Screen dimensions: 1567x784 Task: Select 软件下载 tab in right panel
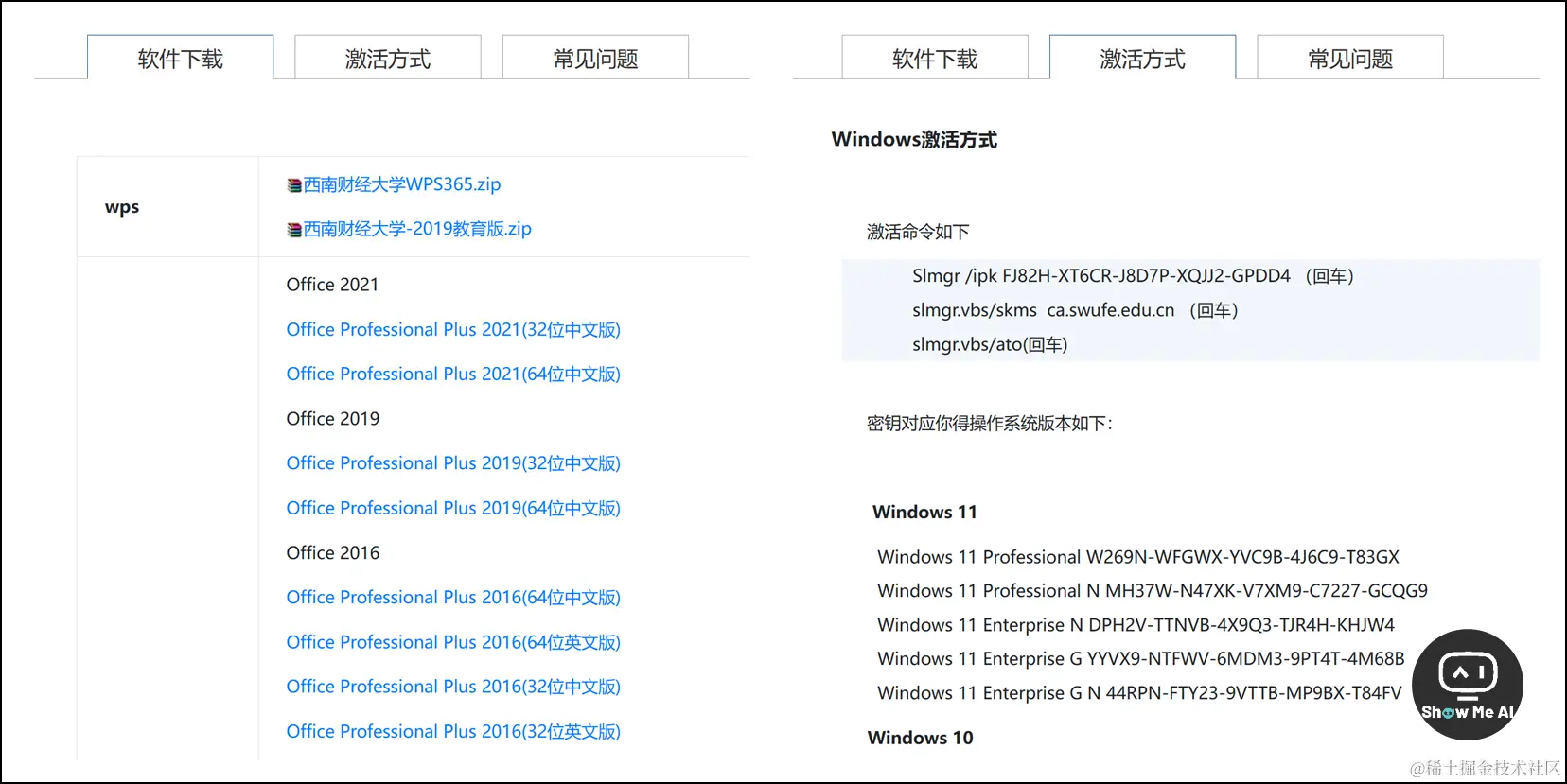(935, 58)
